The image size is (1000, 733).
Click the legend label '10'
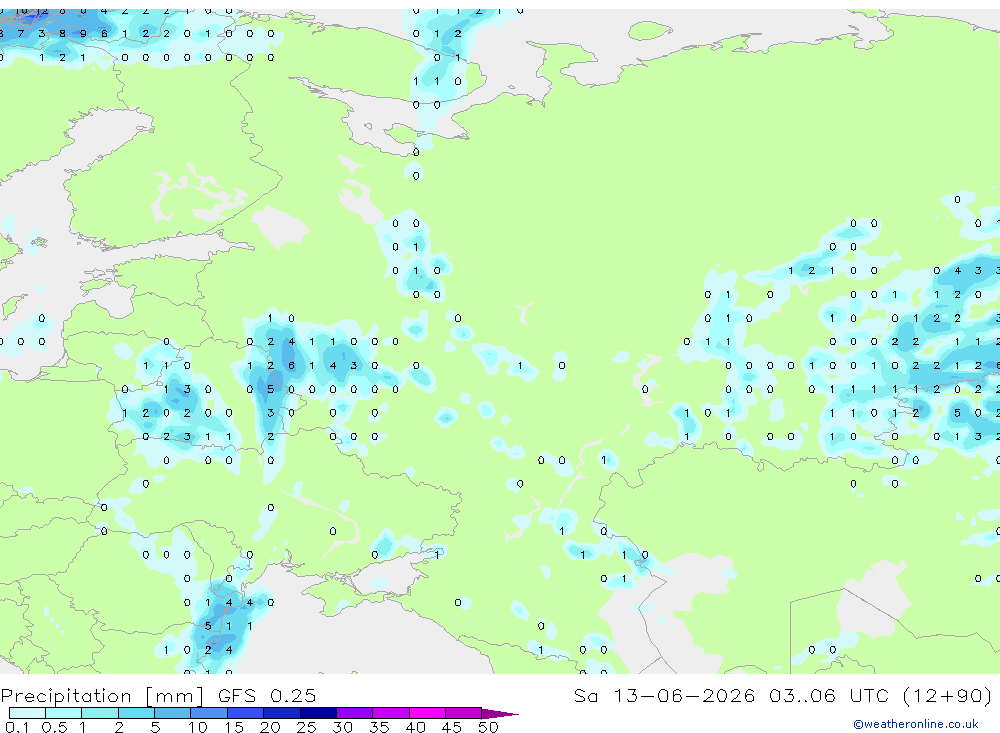198,727
